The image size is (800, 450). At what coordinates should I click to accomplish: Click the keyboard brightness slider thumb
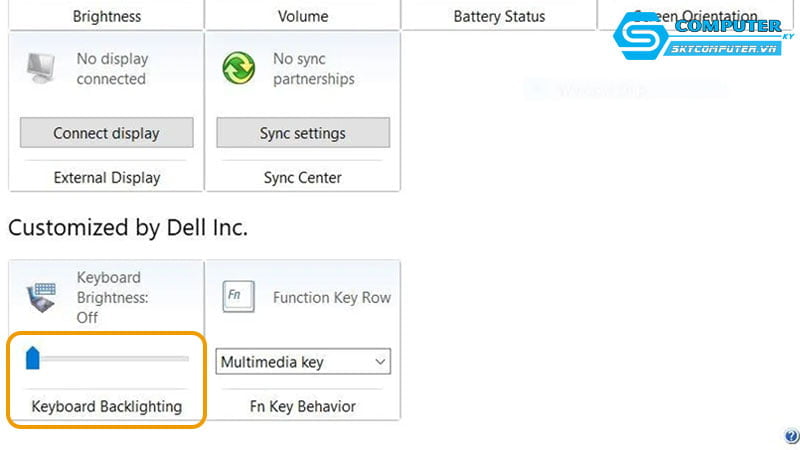point(32,357)
